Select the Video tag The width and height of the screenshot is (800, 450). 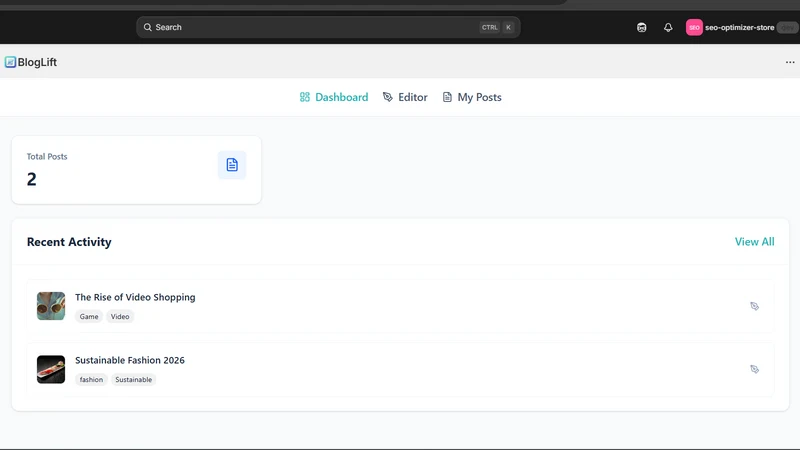120,317
